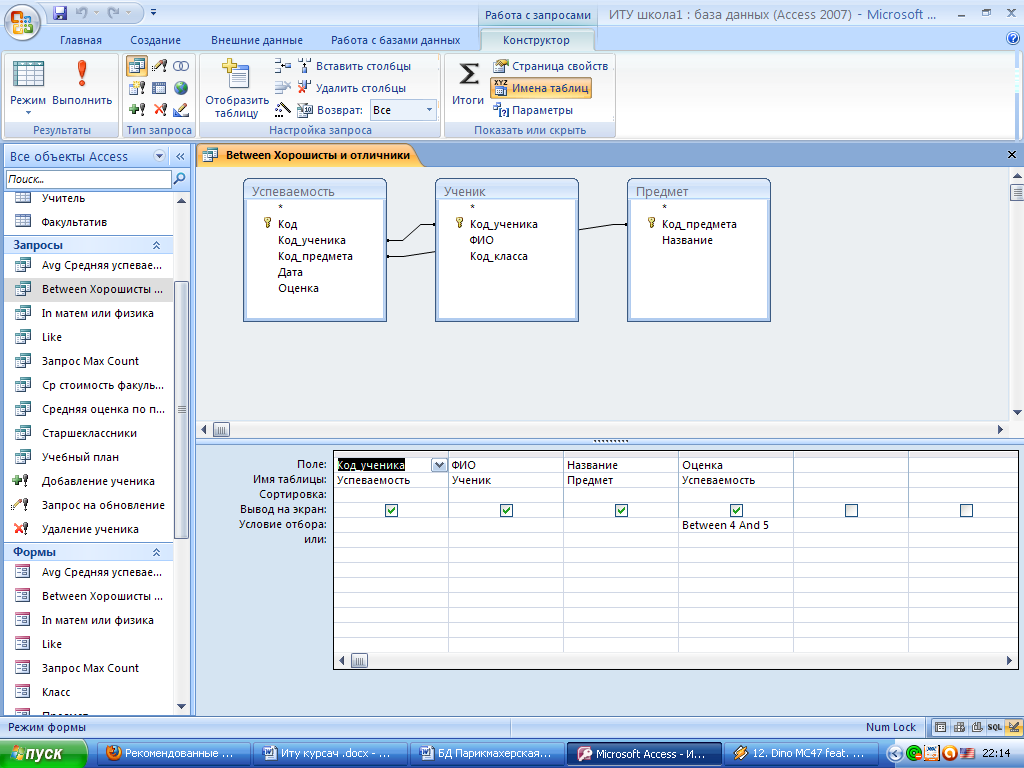The width and height of the screenshot is (1024, 768).
Task: Choose the Make Table query type icon
Action: [x=137, y=88]
